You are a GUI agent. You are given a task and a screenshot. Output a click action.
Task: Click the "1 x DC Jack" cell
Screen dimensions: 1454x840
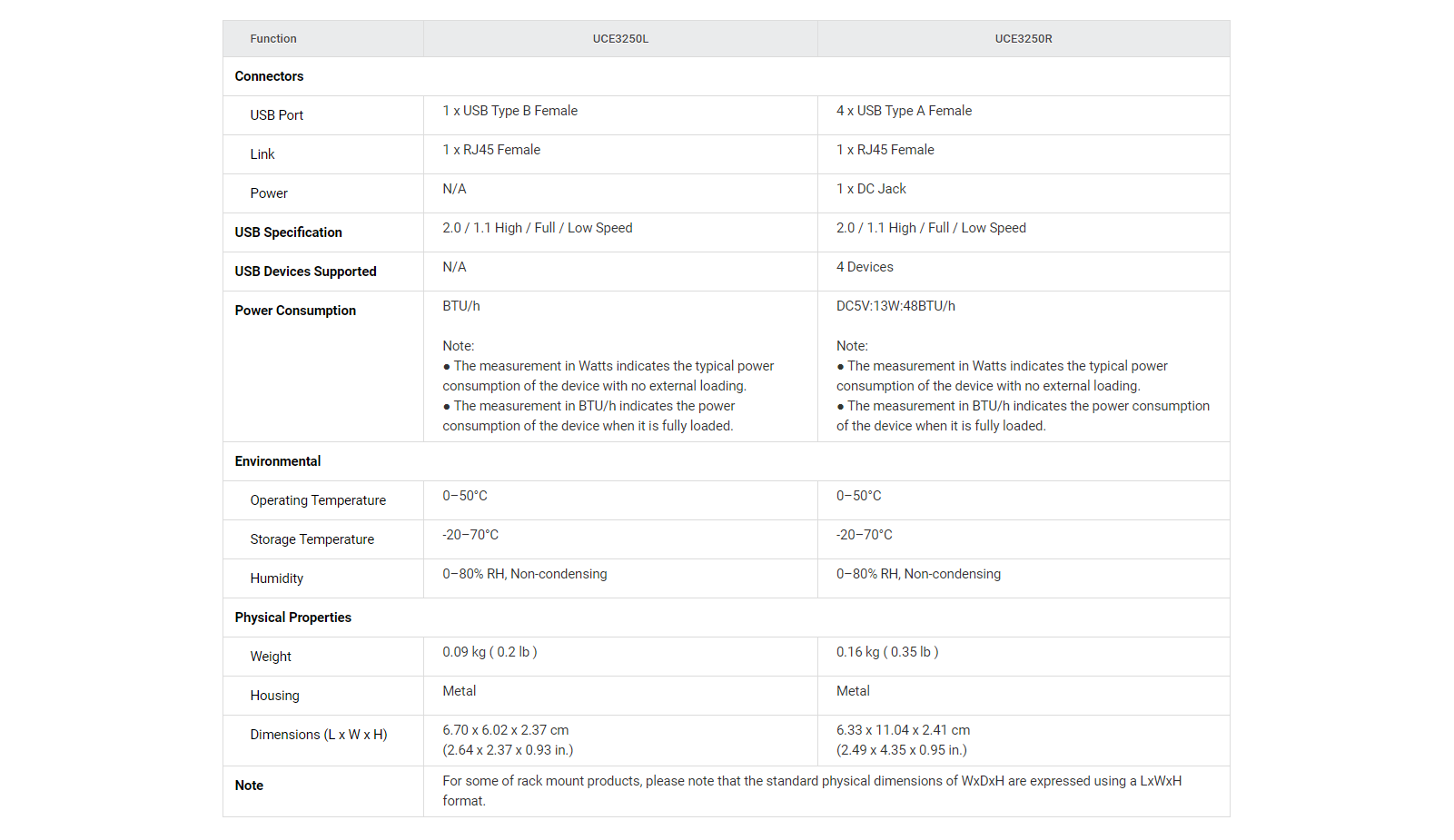871,189
